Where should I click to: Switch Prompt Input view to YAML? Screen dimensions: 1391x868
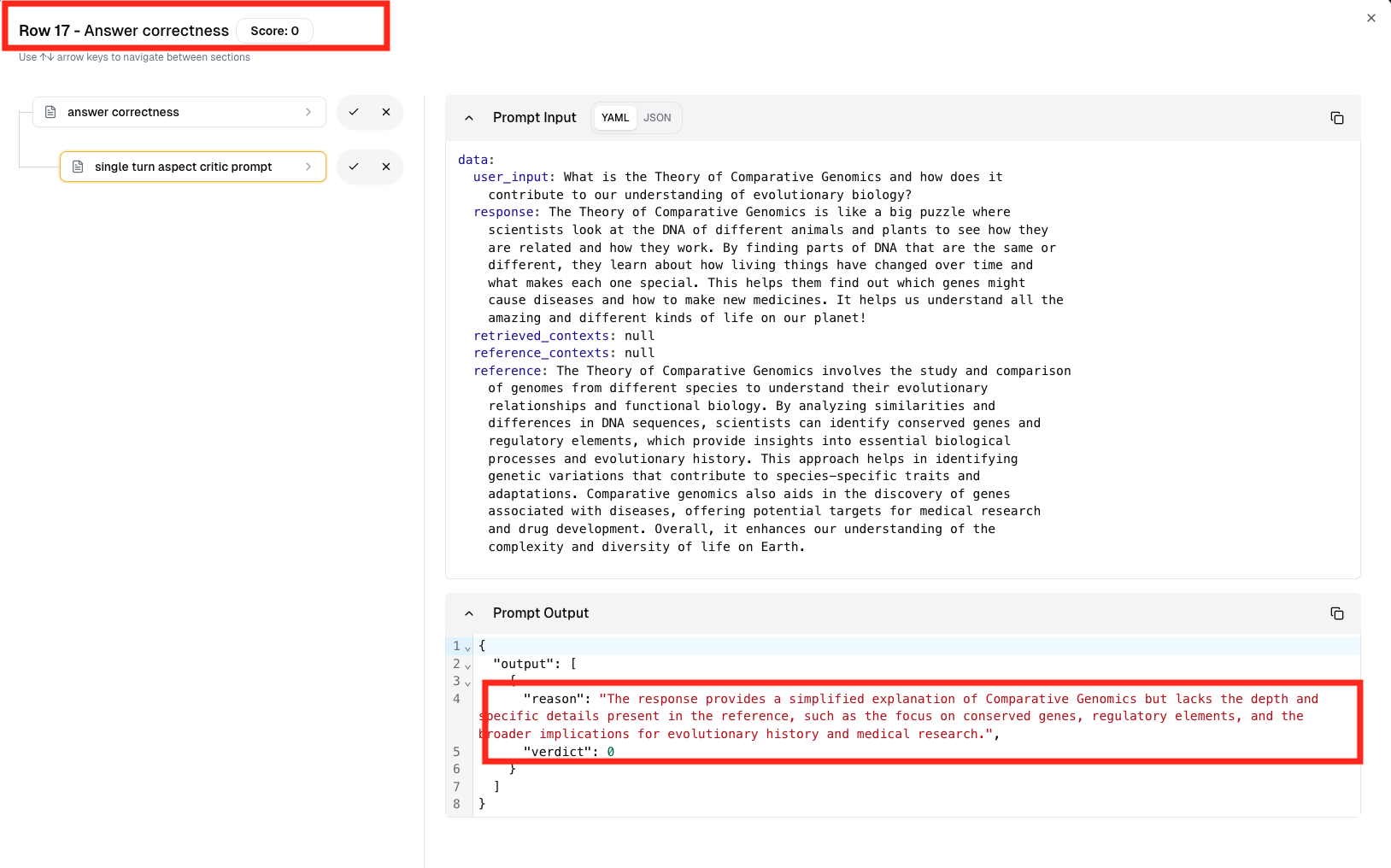point(615,118)
